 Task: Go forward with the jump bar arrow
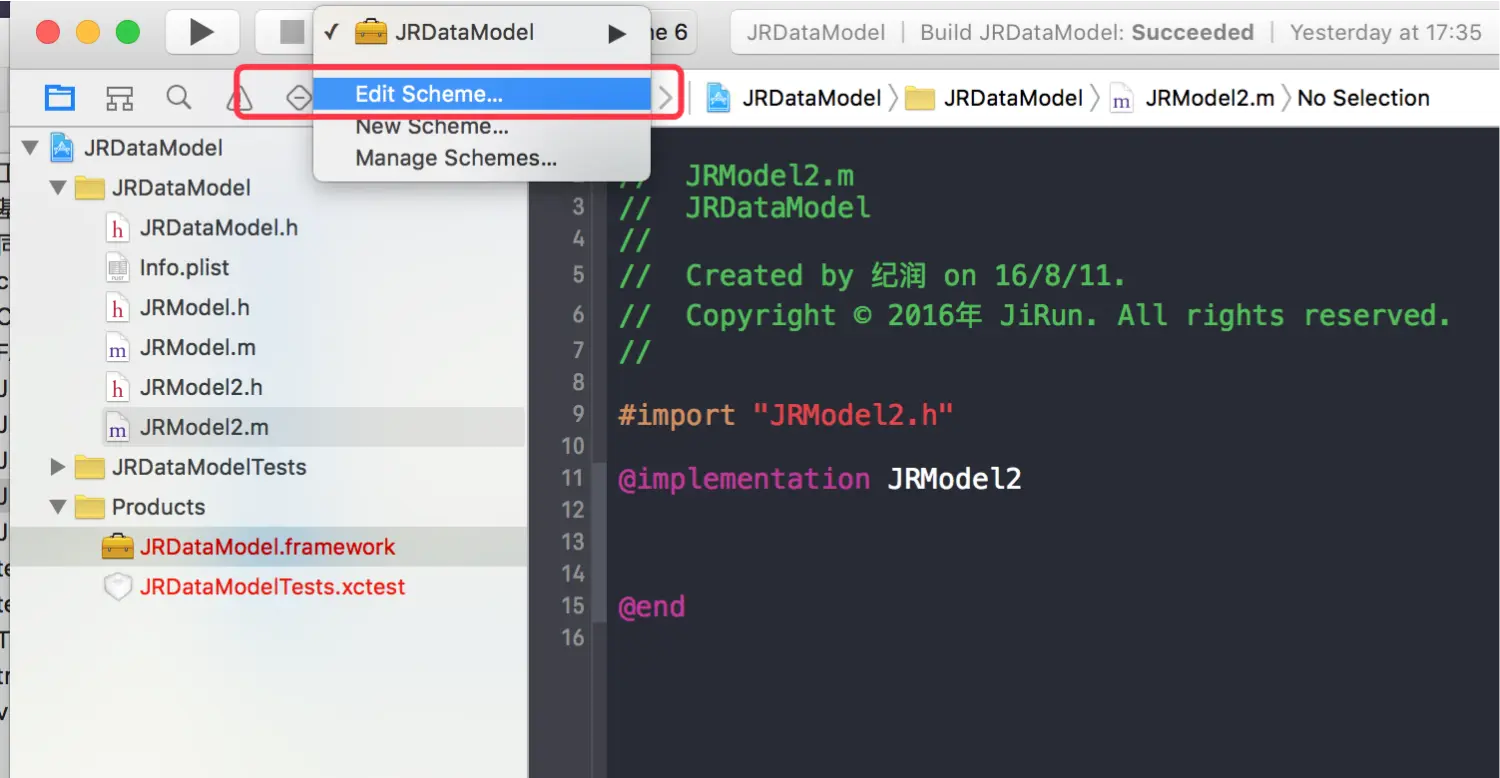(666, 98)
